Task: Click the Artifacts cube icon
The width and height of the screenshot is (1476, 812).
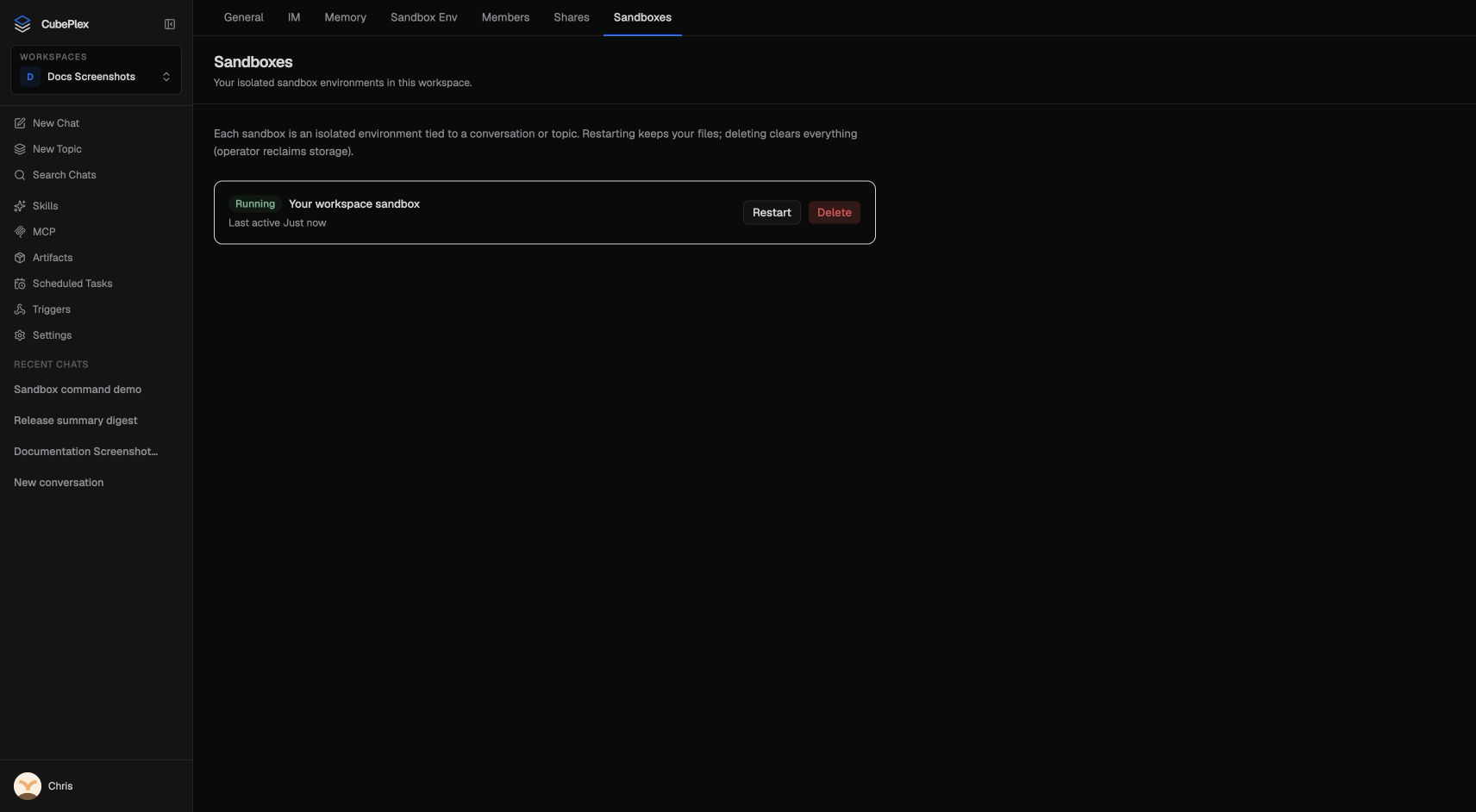Action: [20, 258]
